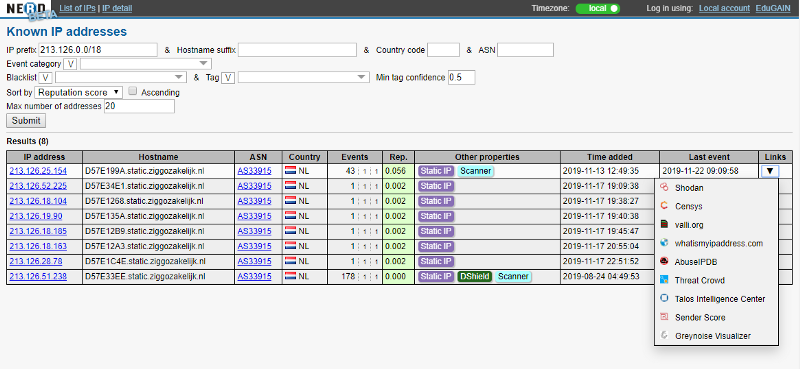Open the Blacklist dropdown

point(120,77)
